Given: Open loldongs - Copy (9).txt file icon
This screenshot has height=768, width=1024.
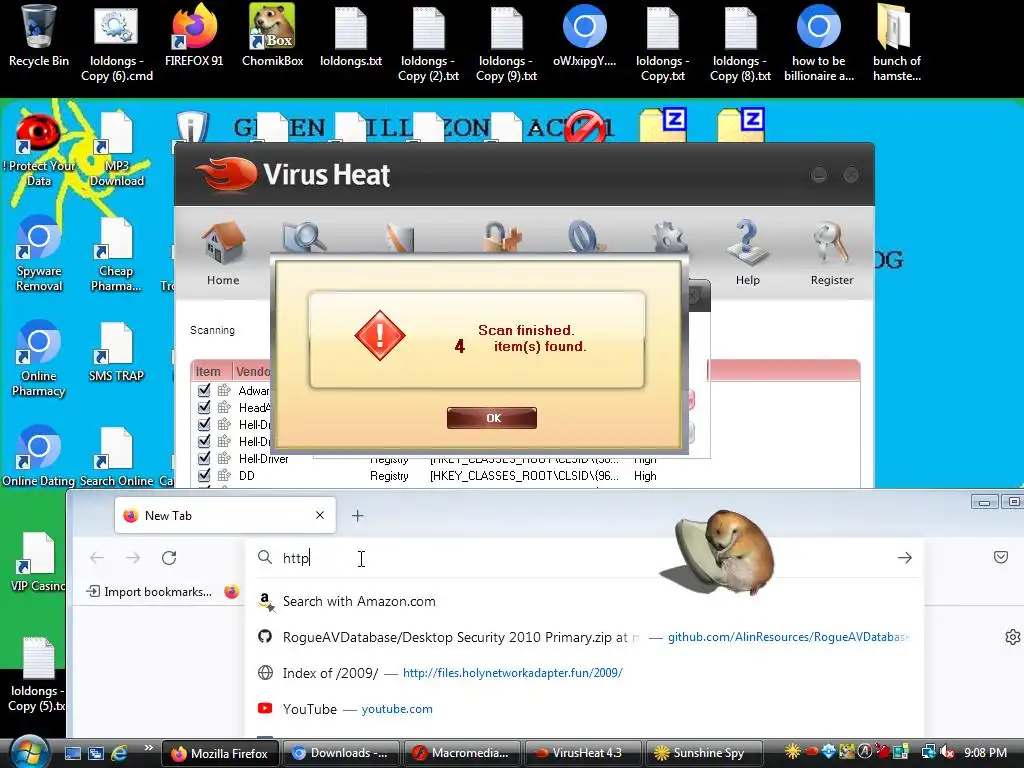Looking at the screenshot, I should pos(506,42).
